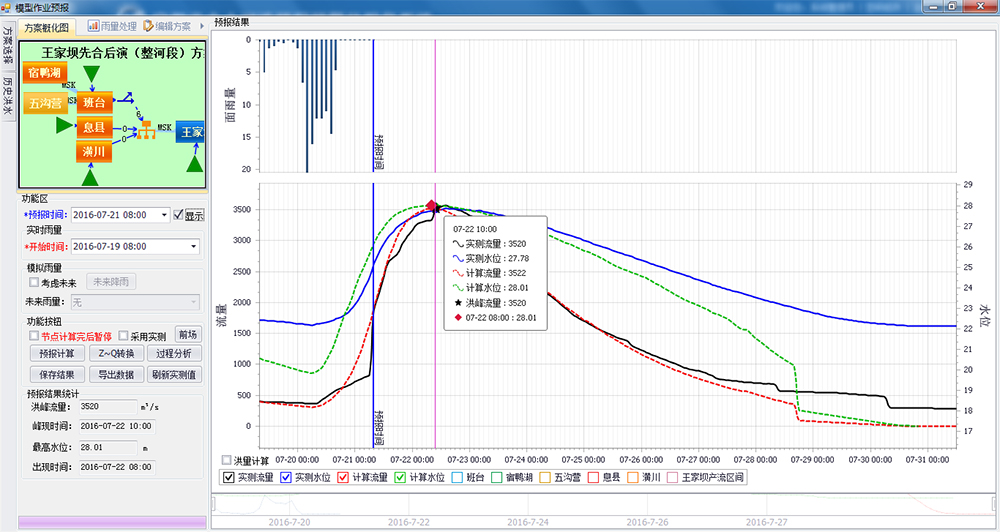Uncheck the 显示 checkbox

click(178, 215)
